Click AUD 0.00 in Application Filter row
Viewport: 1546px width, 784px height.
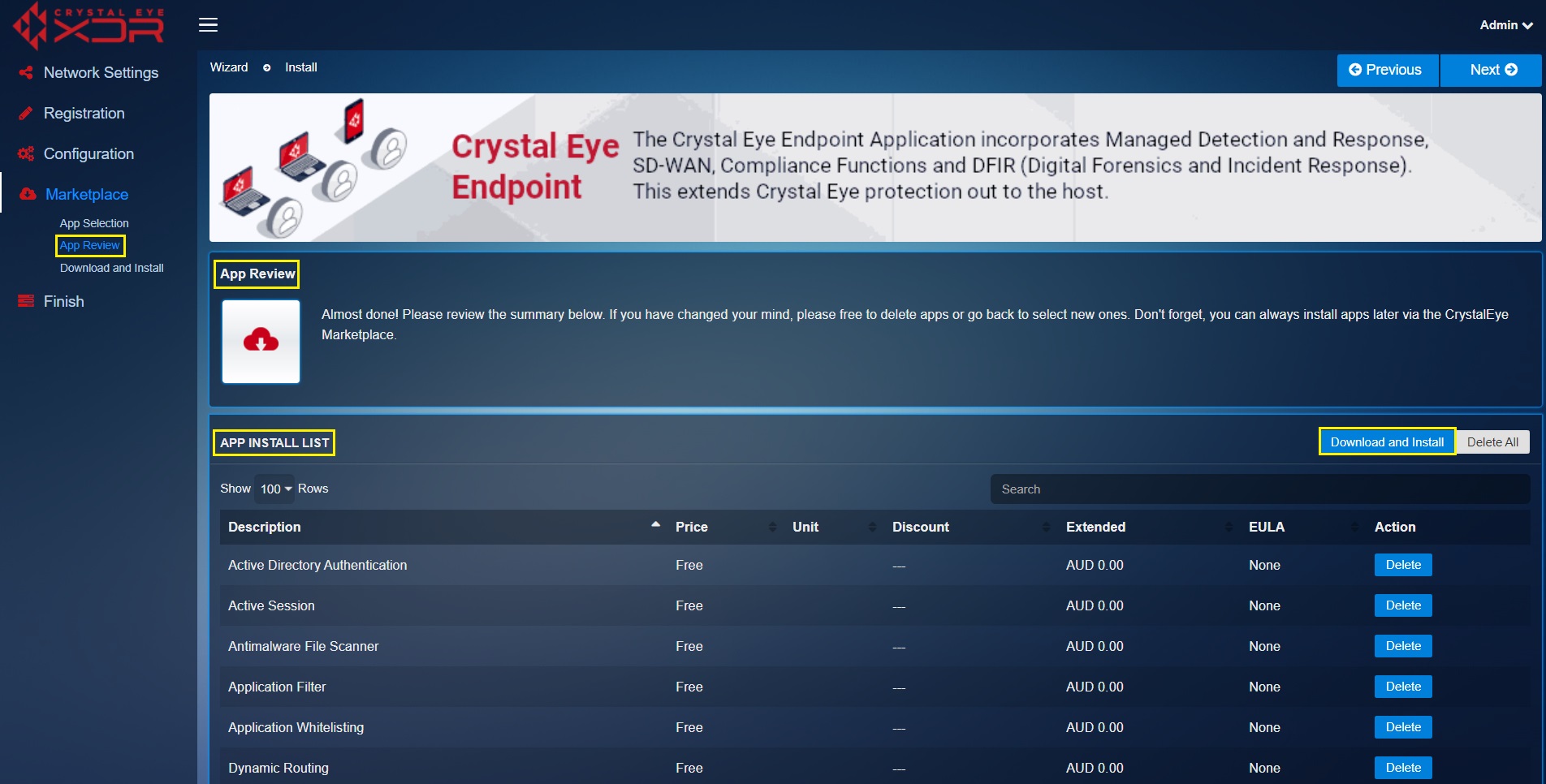(x=1094, y=687)
